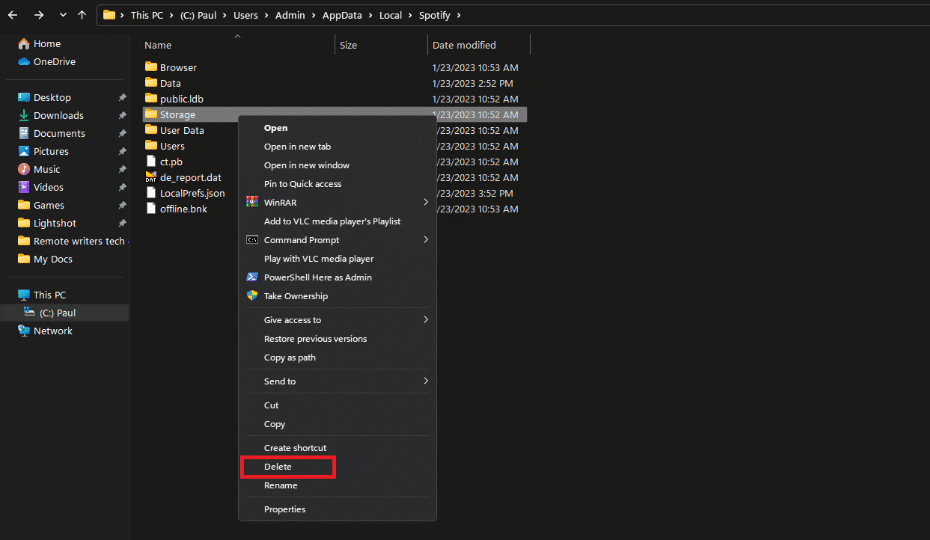Select Users segment in address breadcrumb
Viewport: 930px width, 540px height.
coord(246,15)
